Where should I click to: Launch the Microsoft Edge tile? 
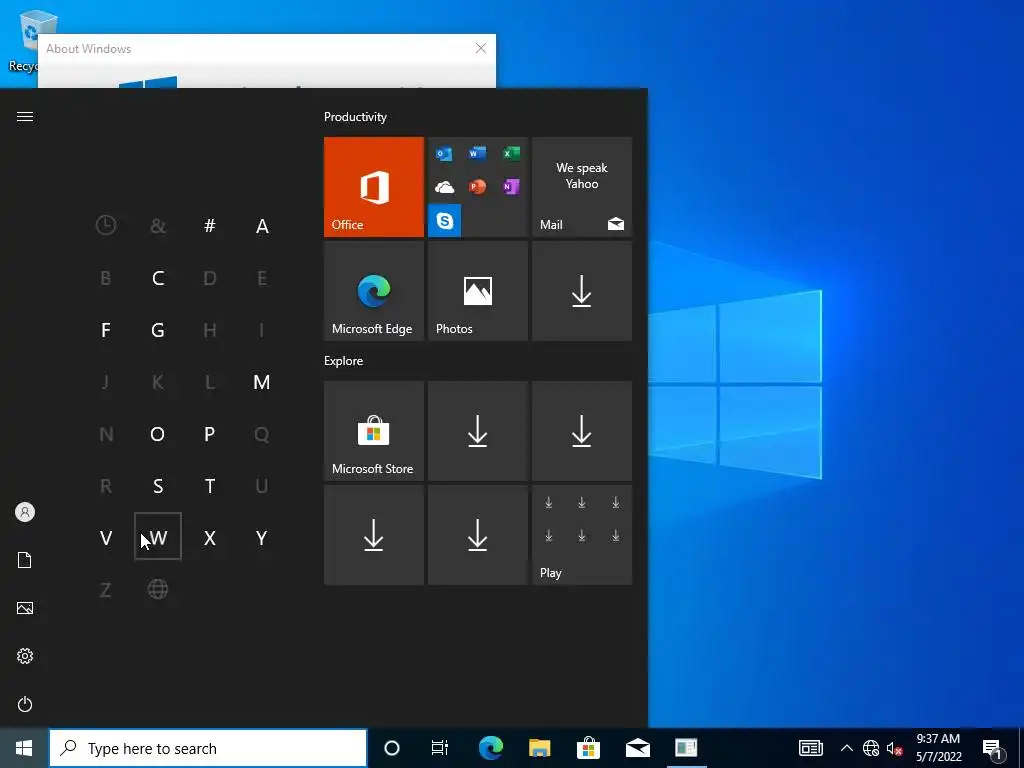coord(374,291)
